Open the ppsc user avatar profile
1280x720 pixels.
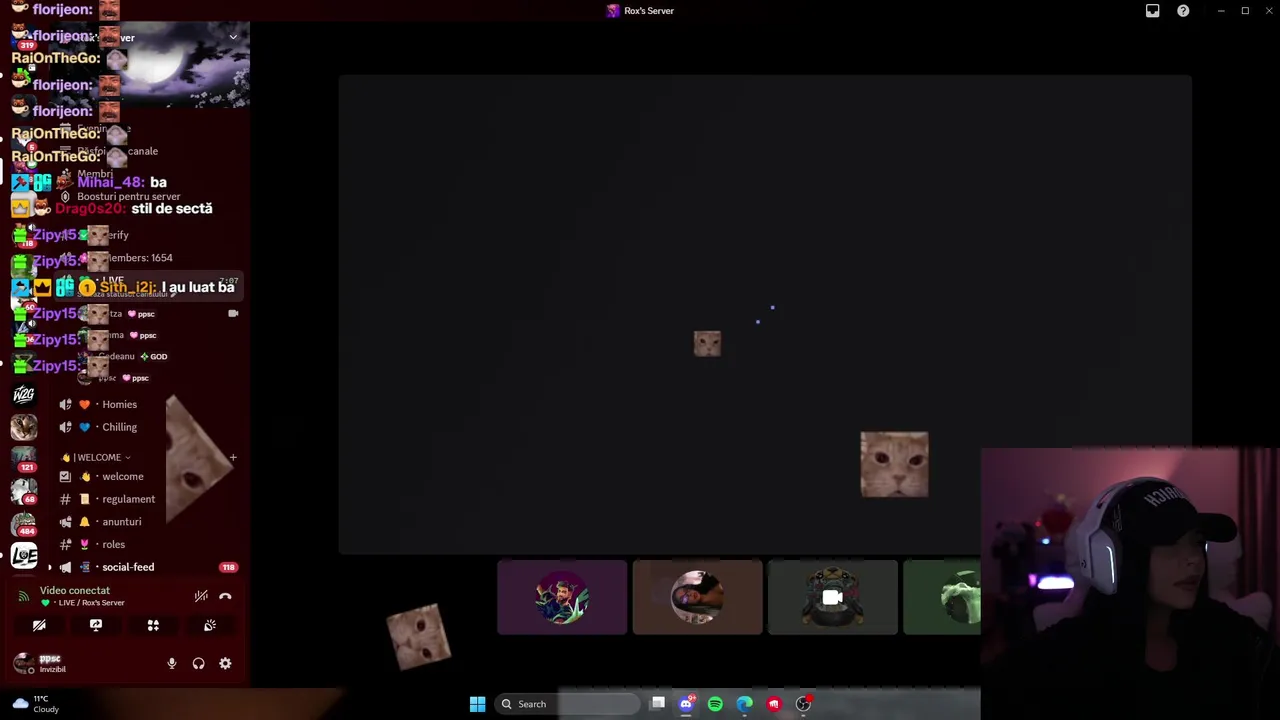pos(24,663)
